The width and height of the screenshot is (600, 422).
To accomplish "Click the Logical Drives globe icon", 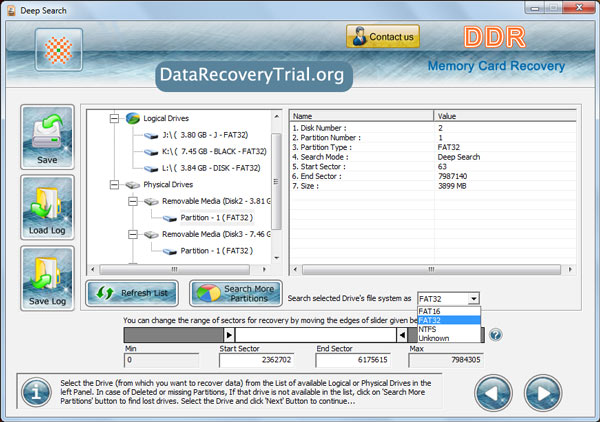I will [x=133, y=118].
